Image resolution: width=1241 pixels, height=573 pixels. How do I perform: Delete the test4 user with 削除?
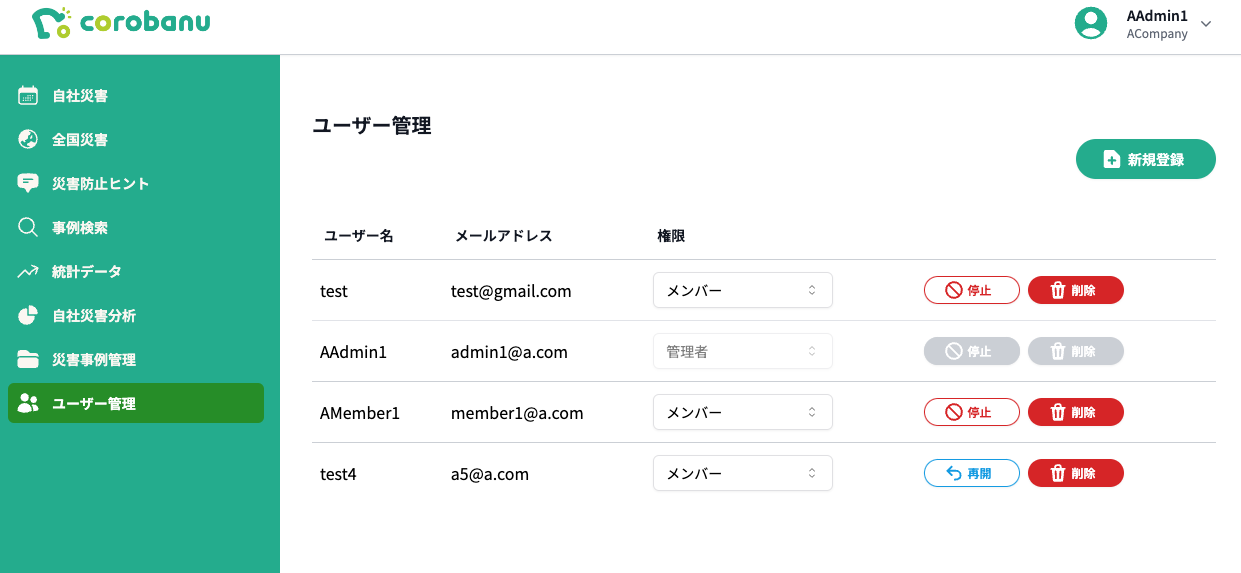point(1075,473)
